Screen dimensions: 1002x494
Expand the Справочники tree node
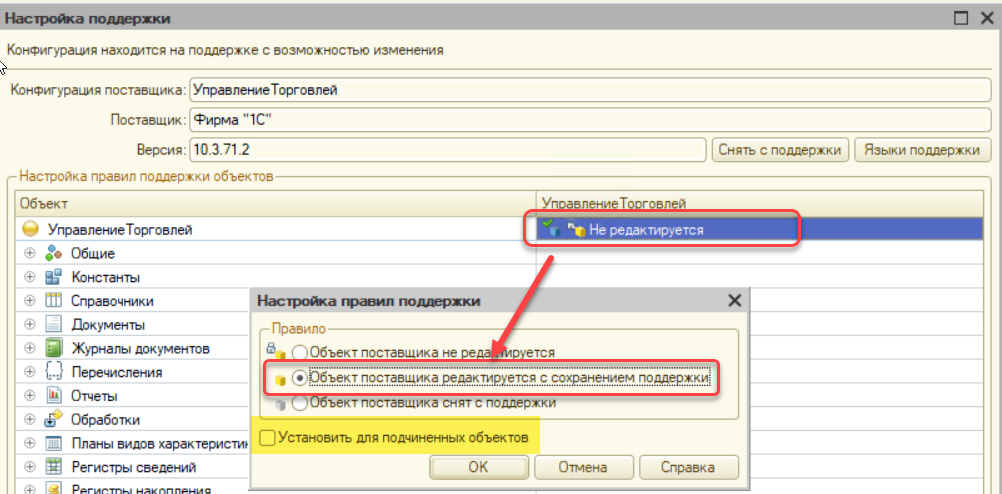tap(29, 300)
